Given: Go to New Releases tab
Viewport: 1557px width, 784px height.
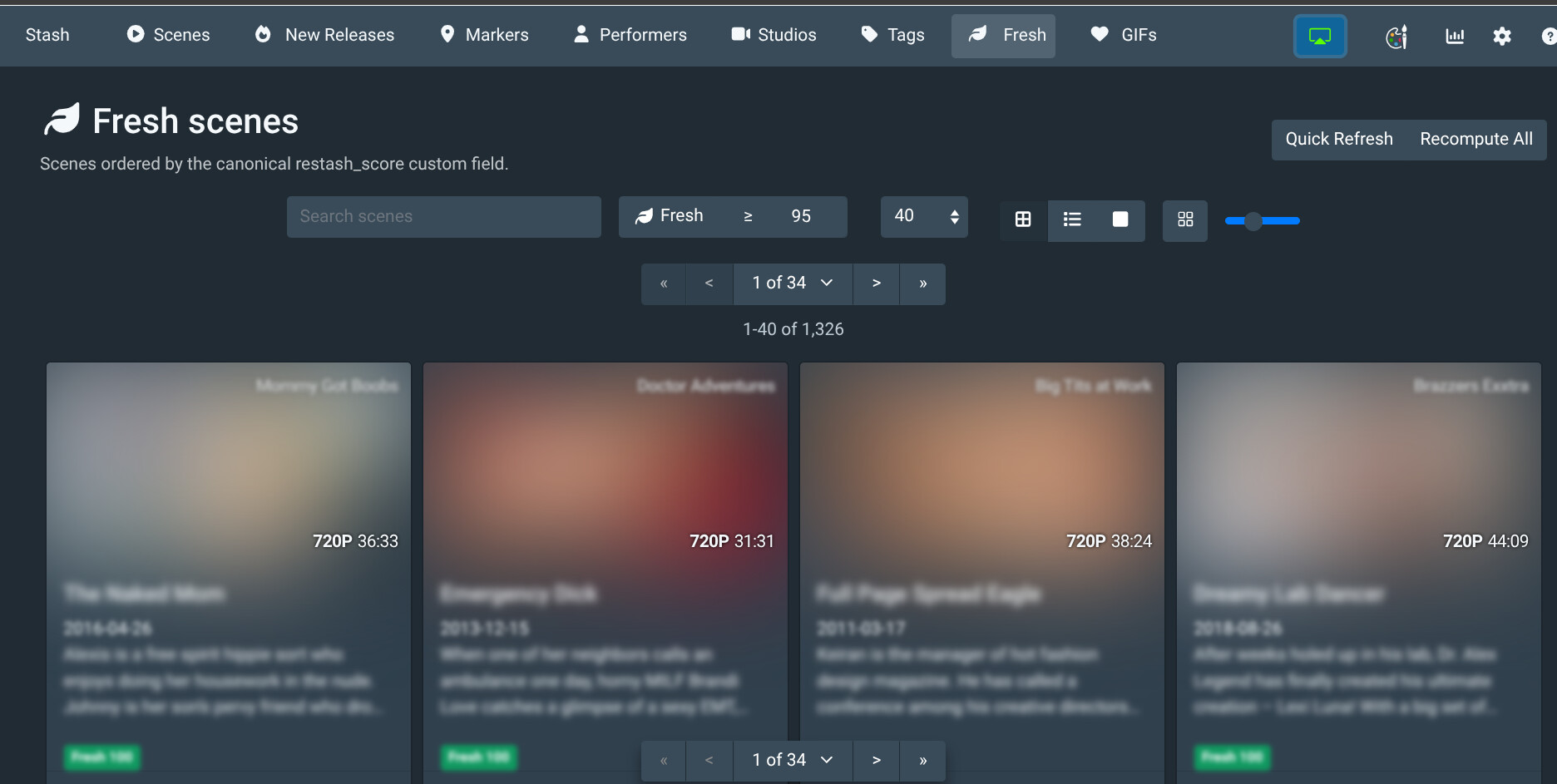Looking at the screenshot, I should coord(324,35).
